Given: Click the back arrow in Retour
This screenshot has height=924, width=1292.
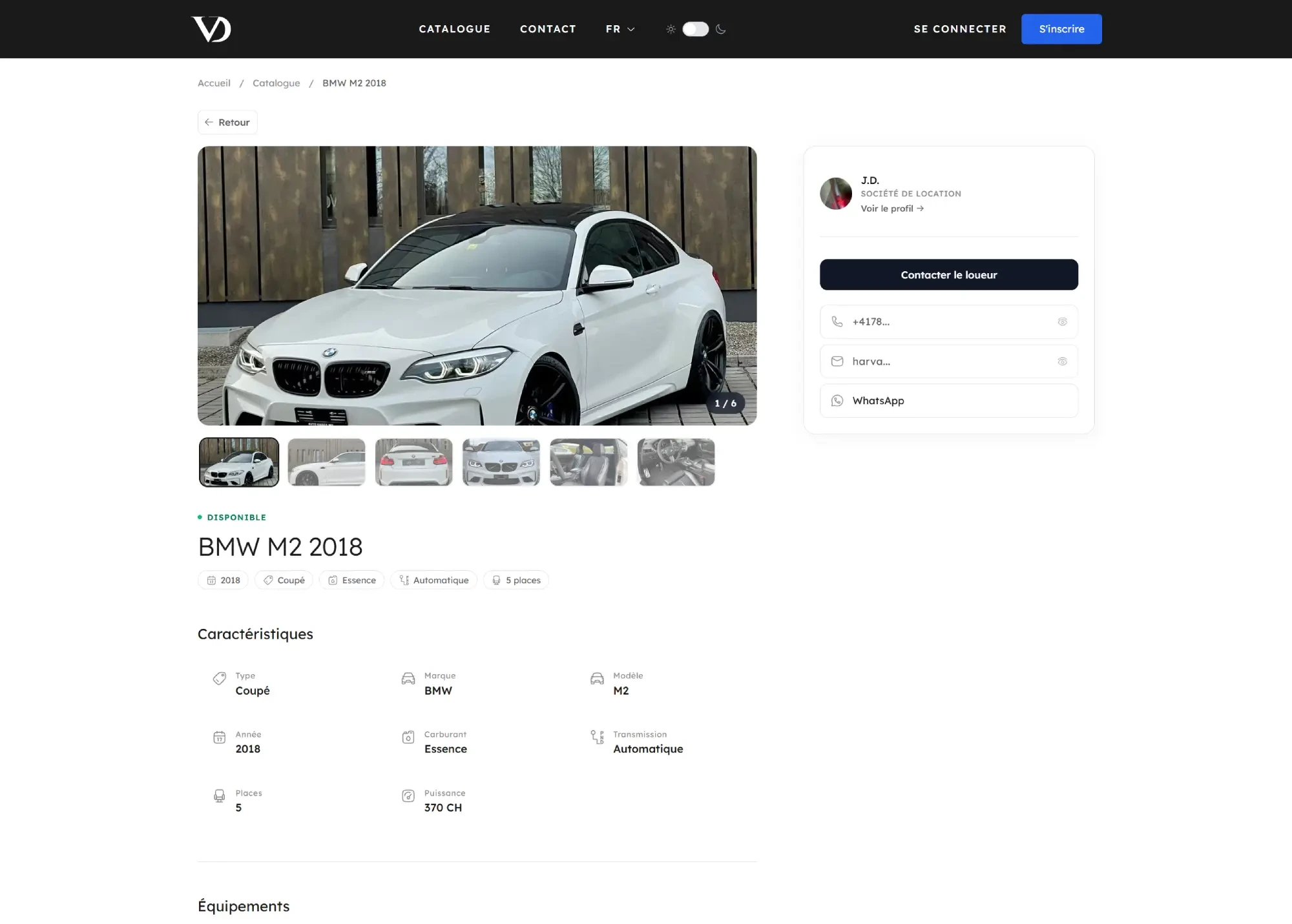Looking at the screenshot, I should [x=209, y=122].
